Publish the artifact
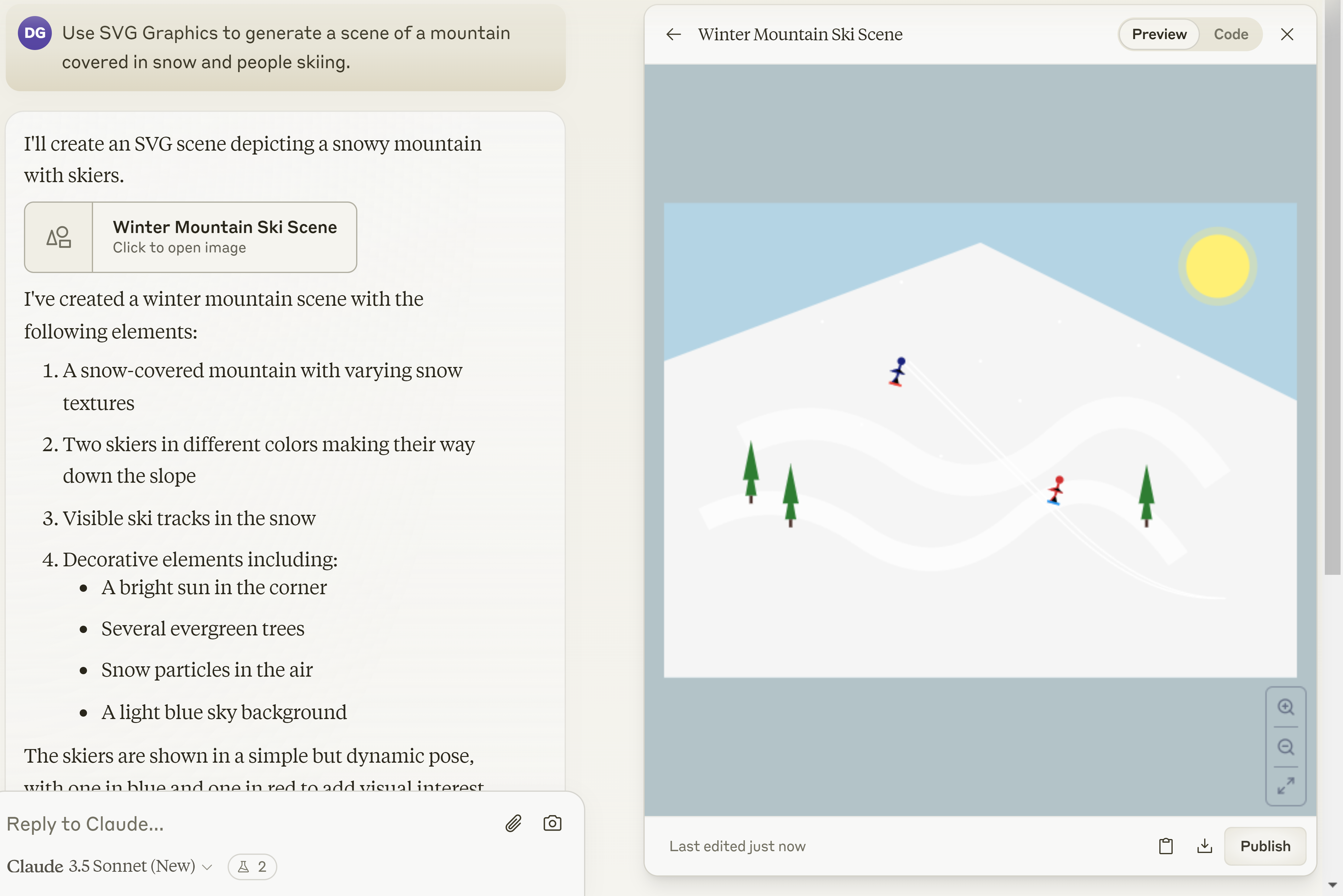 pyautogui.click(x=1265, y=846)
